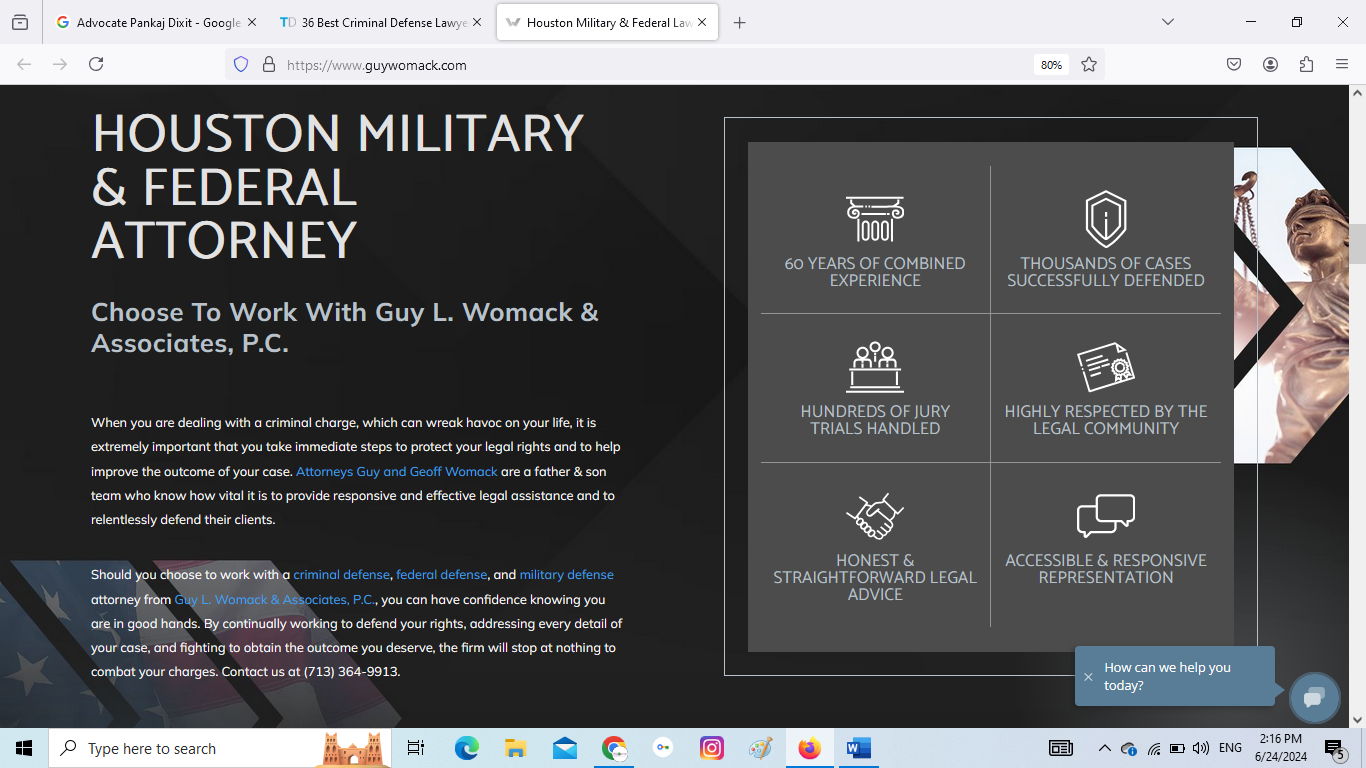The width and height of the screenshot is (1366, 768).
Task: Open a new tab with the plus button
Action: pyautogui.click(x=739, y=22)
